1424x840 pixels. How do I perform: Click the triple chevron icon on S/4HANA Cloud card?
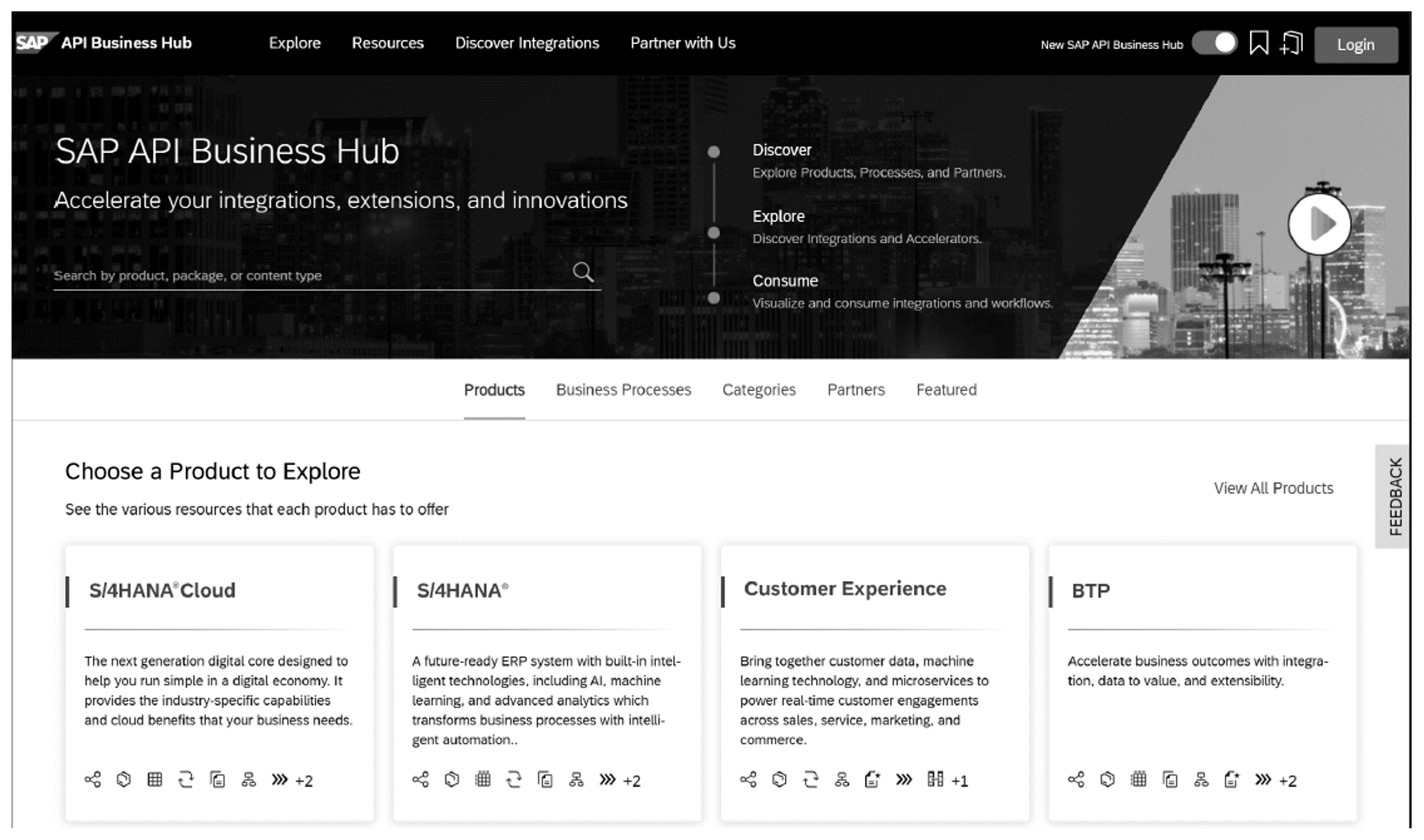(279, 779)
